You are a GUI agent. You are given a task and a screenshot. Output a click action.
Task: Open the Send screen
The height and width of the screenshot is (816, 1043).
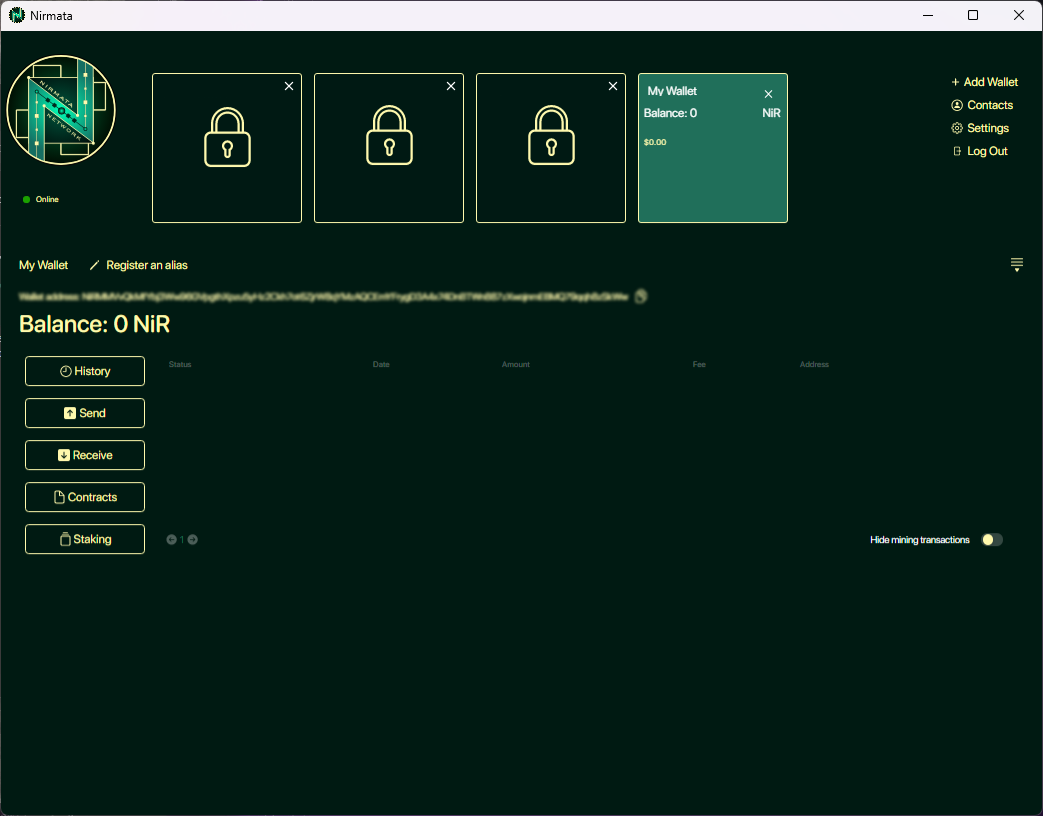(x=85, y=413)
